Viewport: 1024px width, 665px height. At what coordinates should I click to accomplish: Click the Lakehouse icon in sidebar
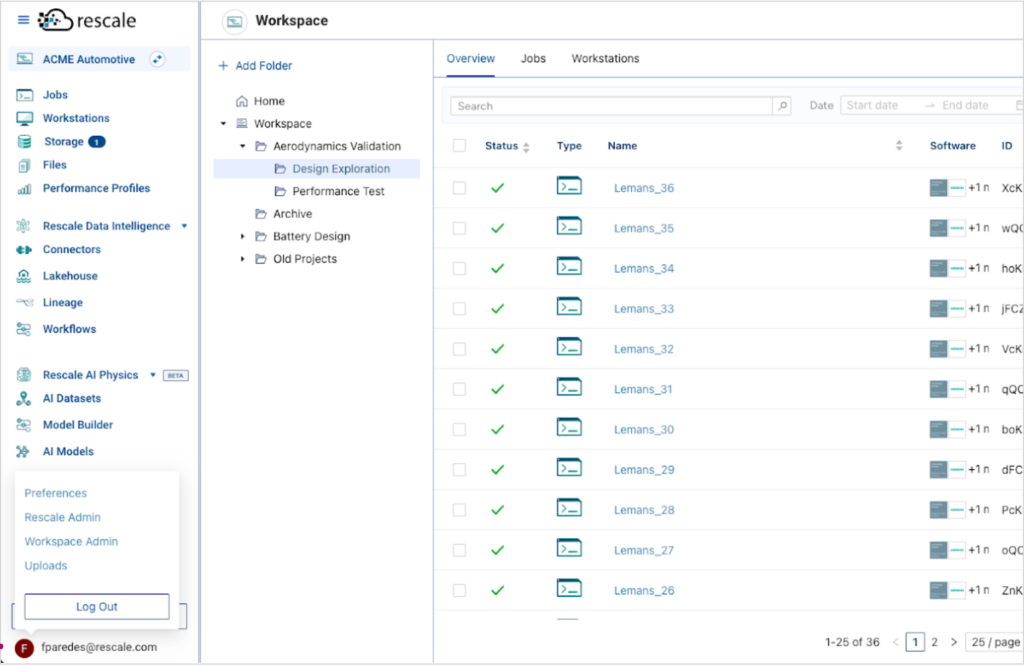pos(25,276)
